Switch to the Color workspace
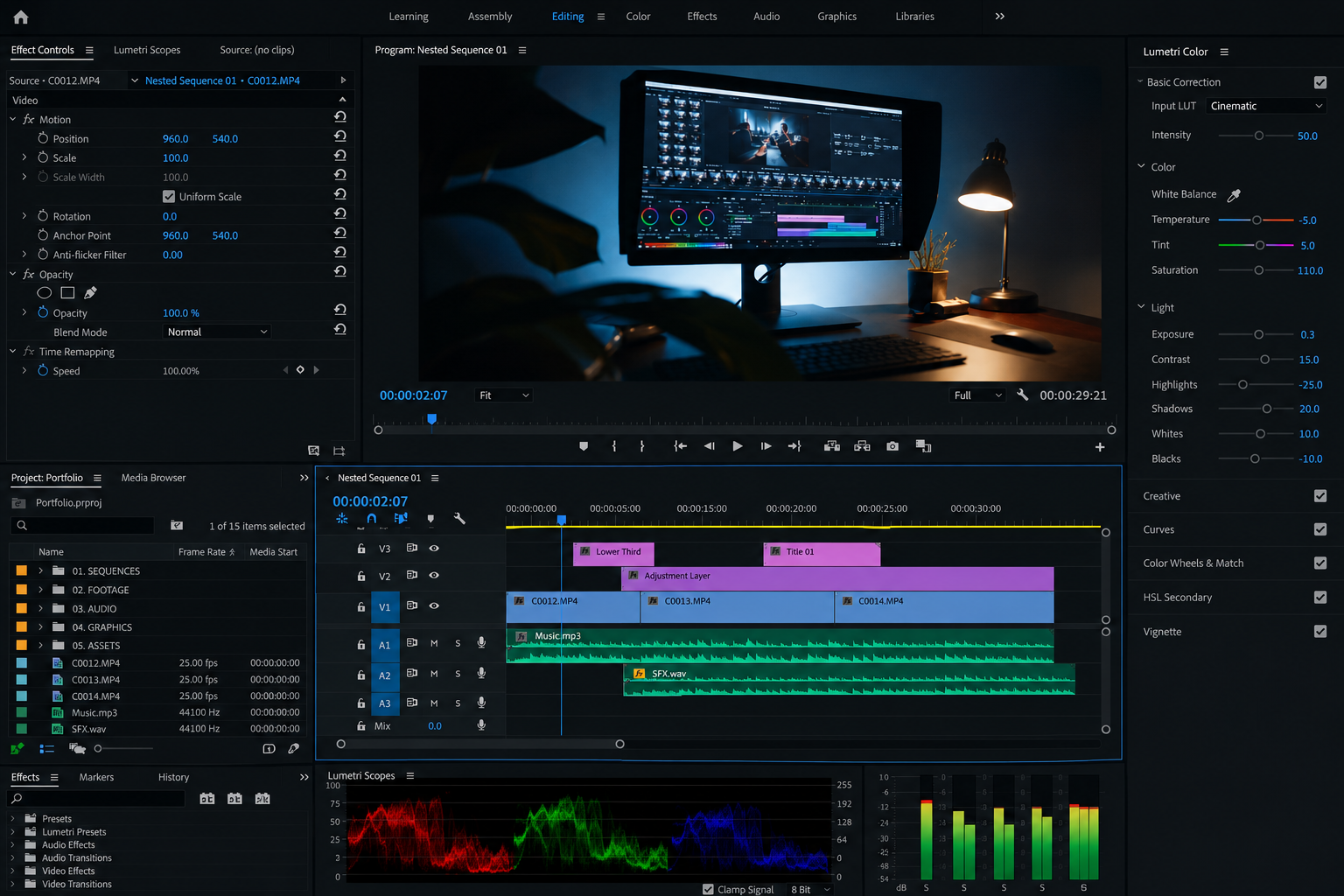The width and height of the screenshot is (1344, 896). (638, 17)
